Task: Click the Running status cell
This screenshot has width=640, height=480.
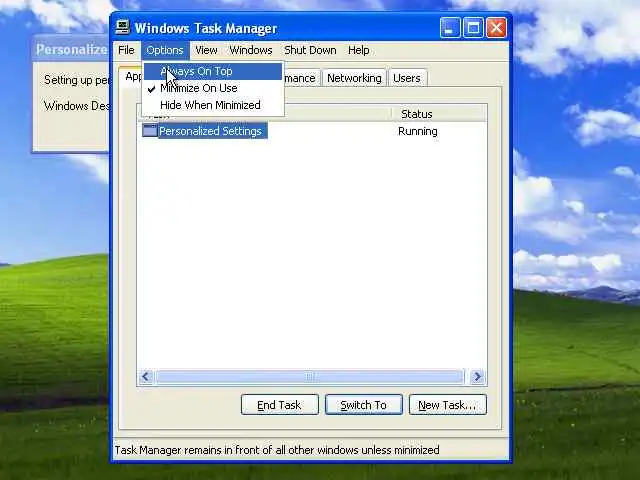Action: (x=418, y=131)
